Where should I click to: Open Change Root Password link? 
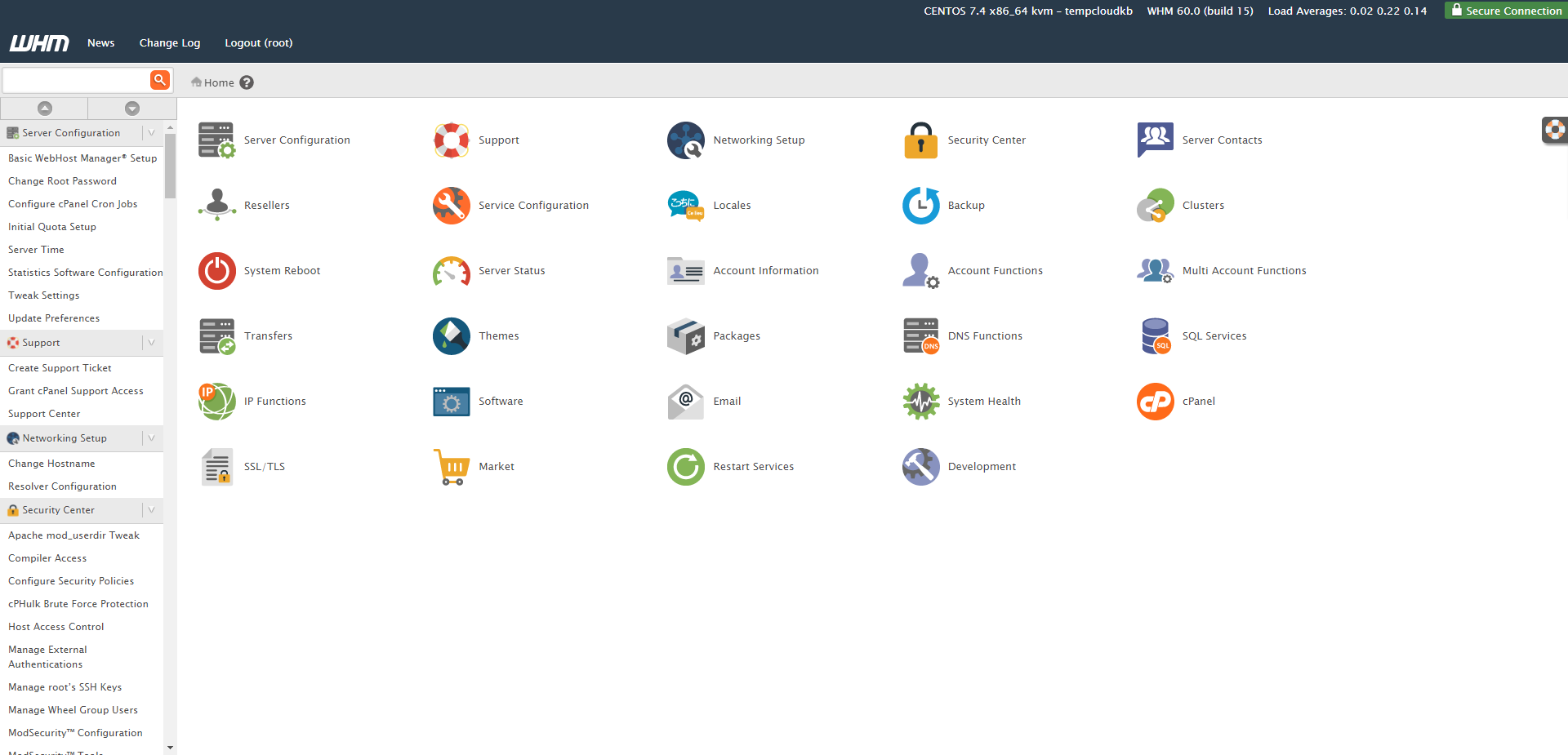tap(62, 181)
